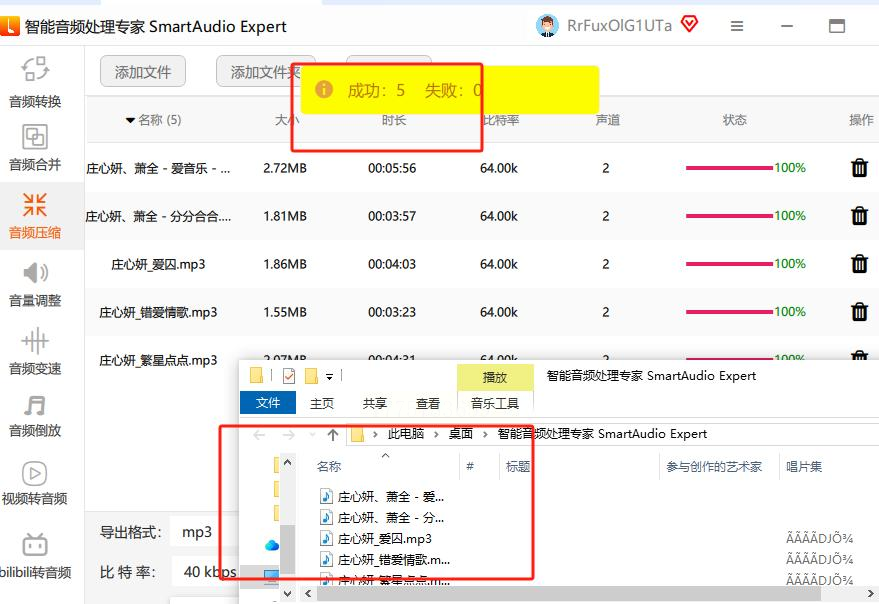This screenshot has width=879, height=604.
Task: Click the 00:03:57 duration cell
Action: (x=392, y=216)
